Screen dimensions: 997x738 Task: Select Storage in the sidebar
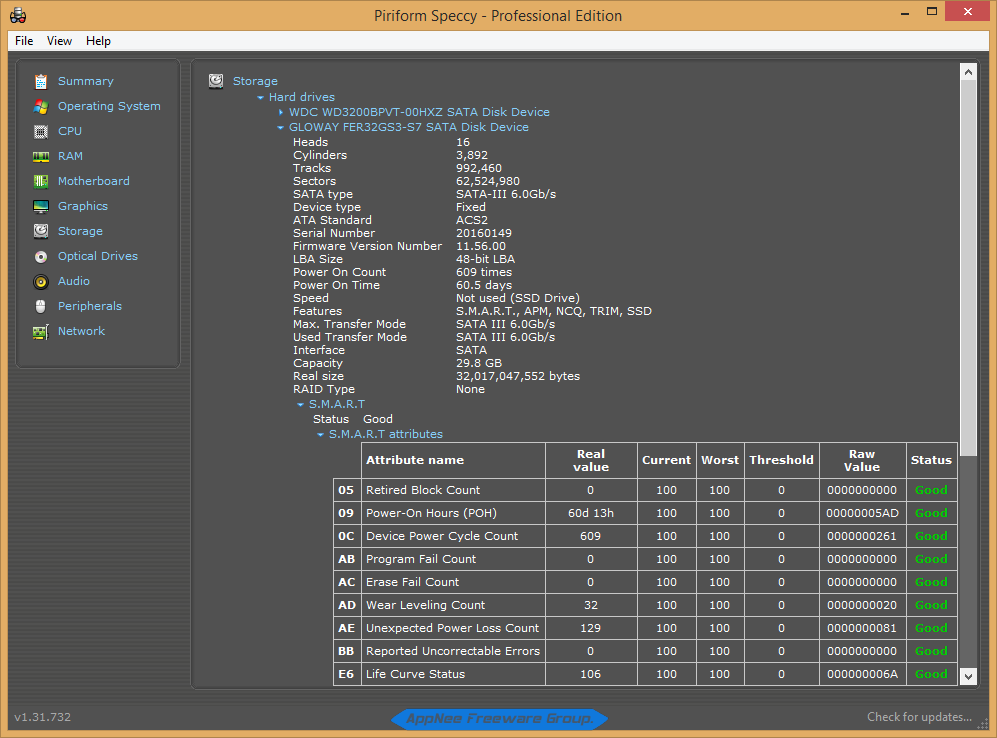(x=80, y=231)
